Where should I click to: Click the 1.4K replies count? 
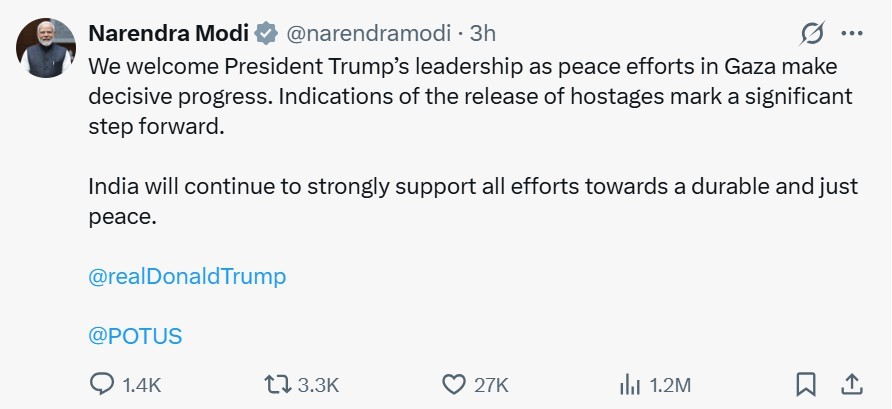tap(141, 385)
